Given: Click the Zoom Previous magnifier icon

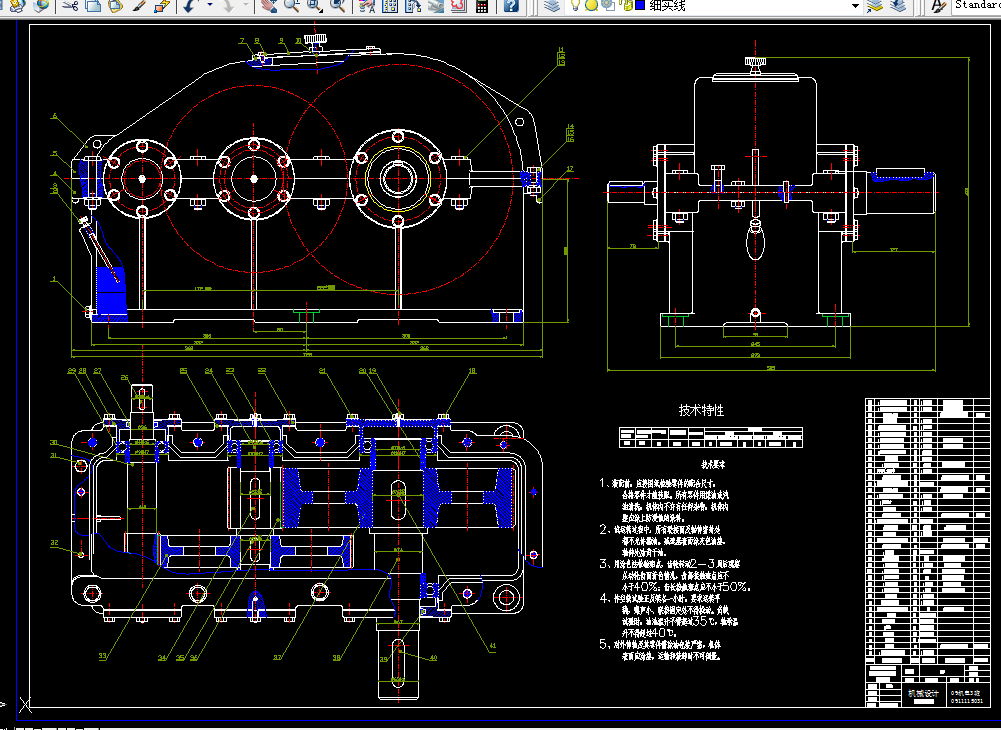Looking at the screenshot, I should [x=338, y=6].
